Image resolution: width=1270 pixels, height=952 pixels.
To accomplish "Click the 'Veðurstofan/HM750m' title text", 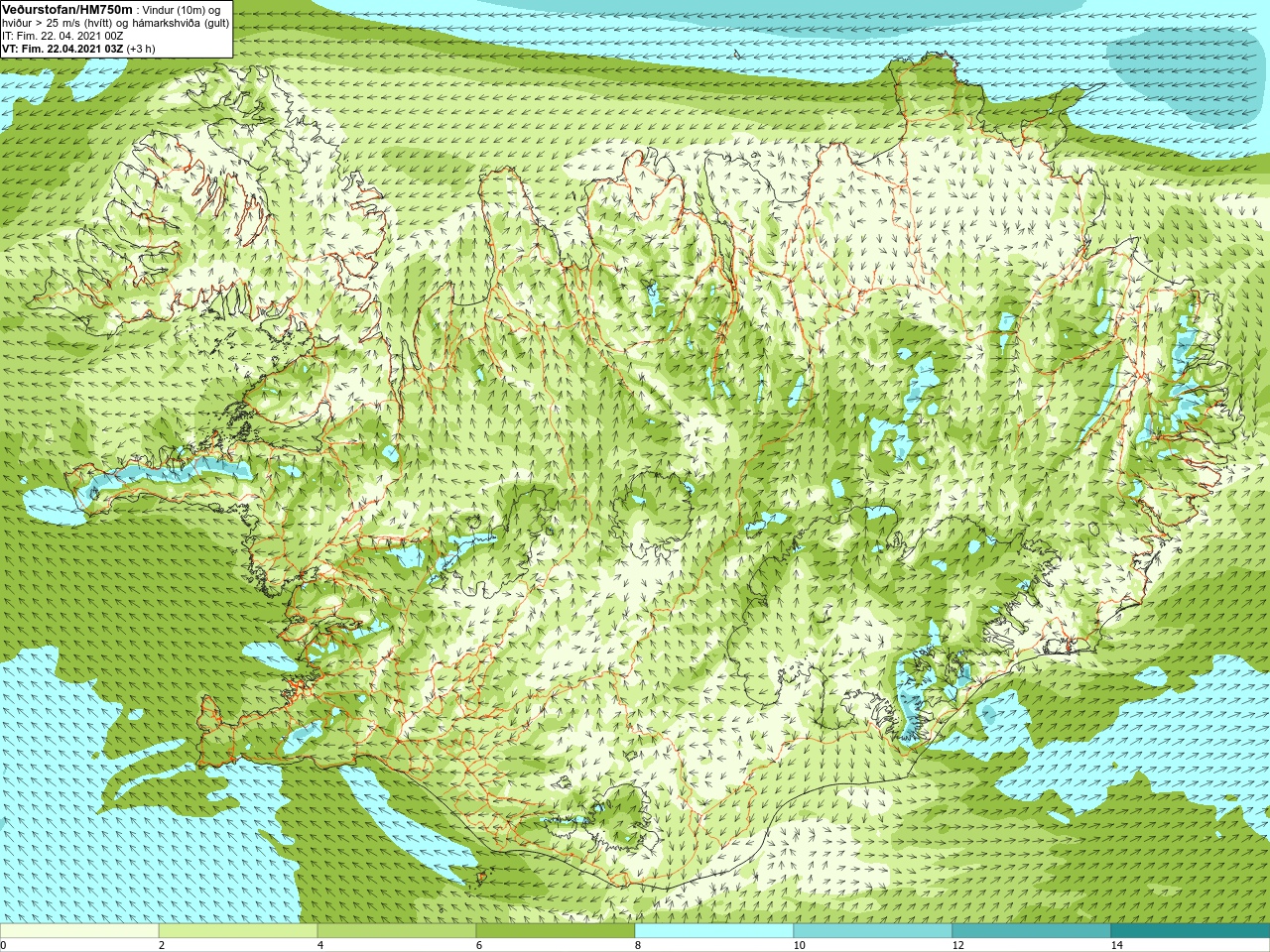I will (x=67, y=9).
